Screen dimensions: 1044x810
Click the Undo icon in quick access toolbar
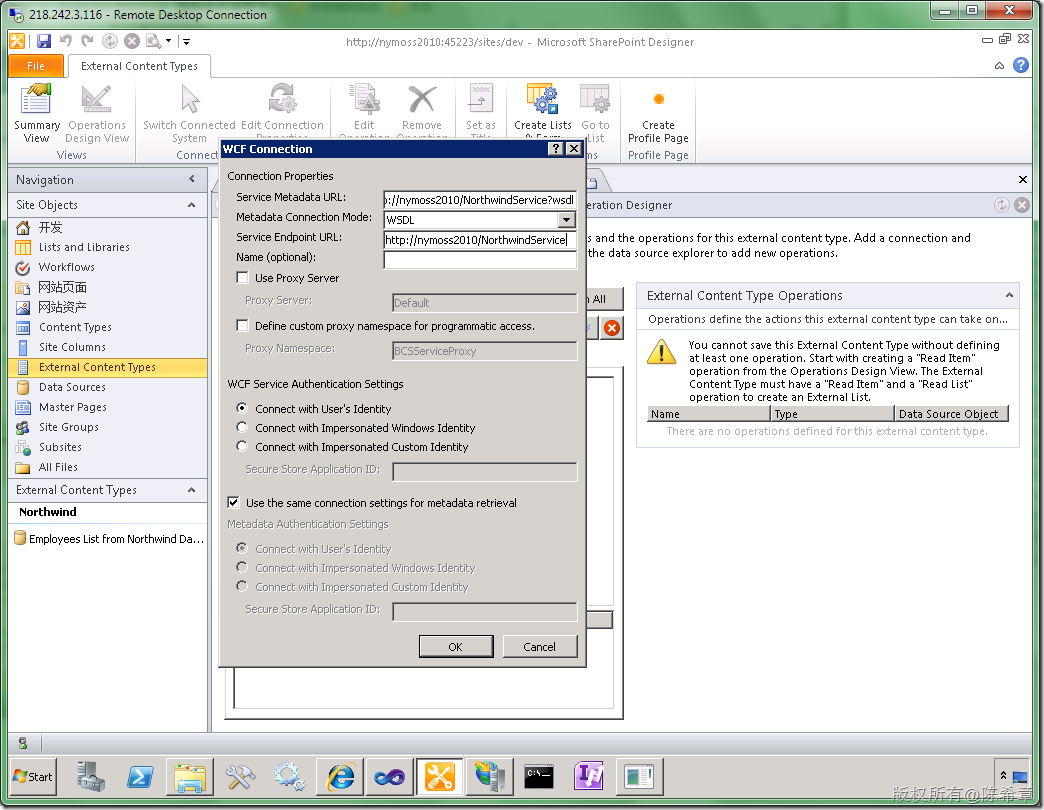tap(65, 41)
